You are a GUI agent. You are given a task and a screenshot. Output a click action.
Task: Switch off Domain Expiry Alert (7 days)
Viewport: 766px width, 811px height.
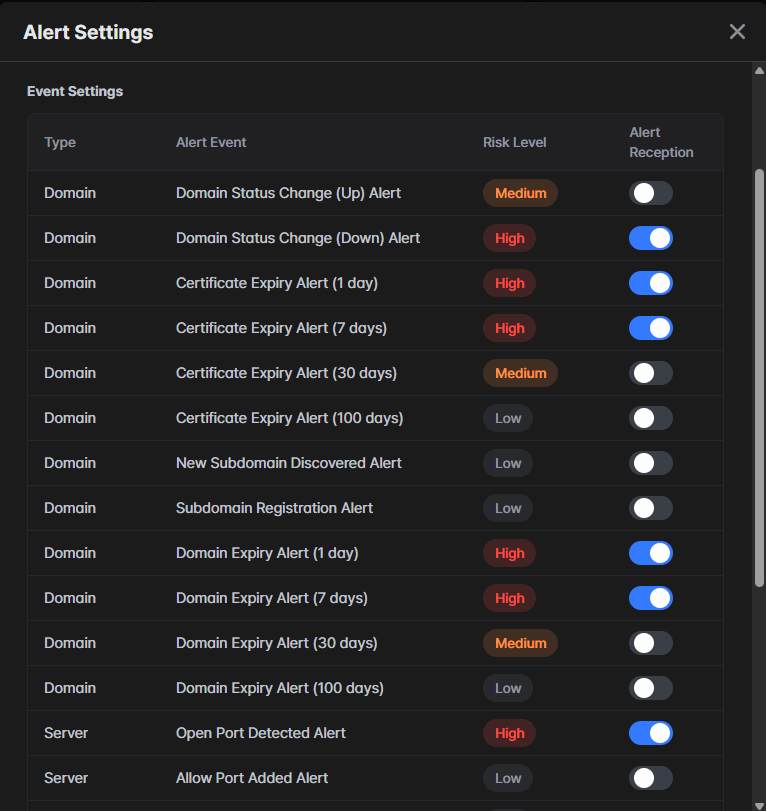pos(650,598)
